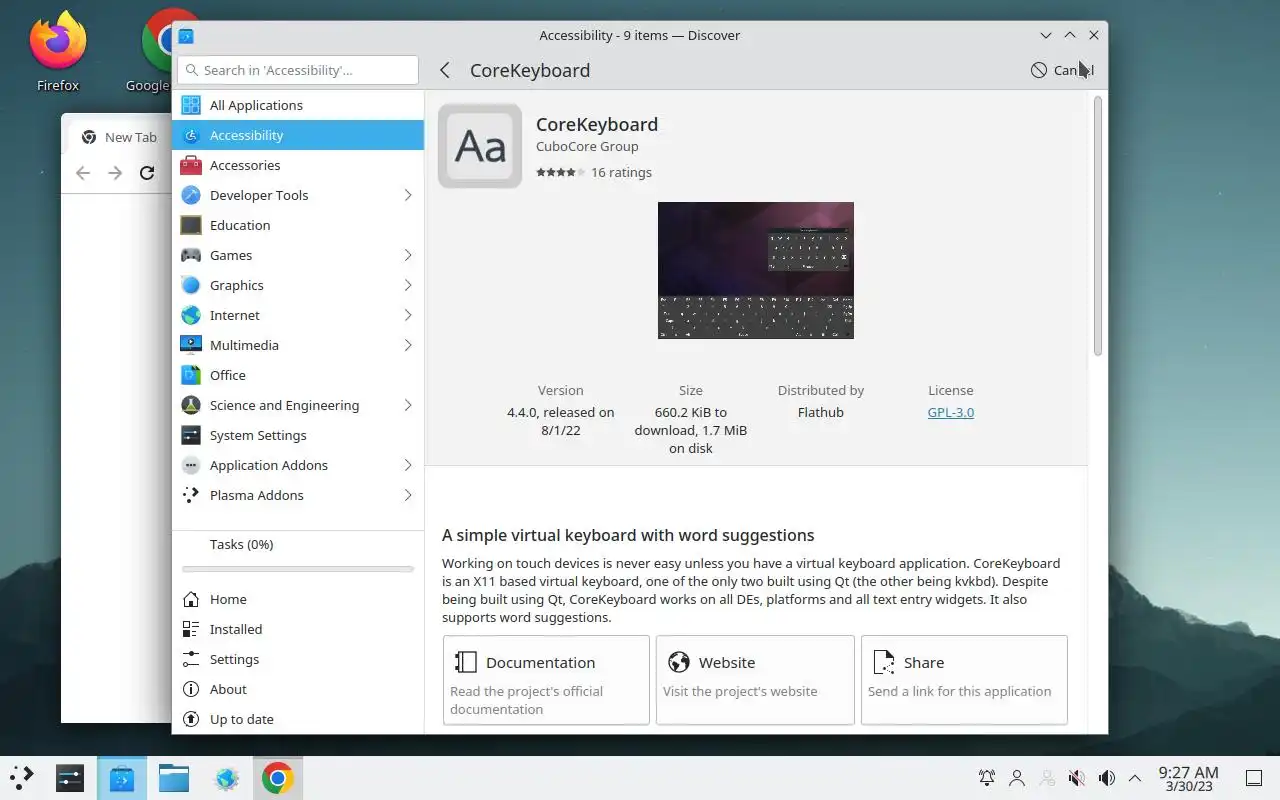Open the Education category label

240,225
